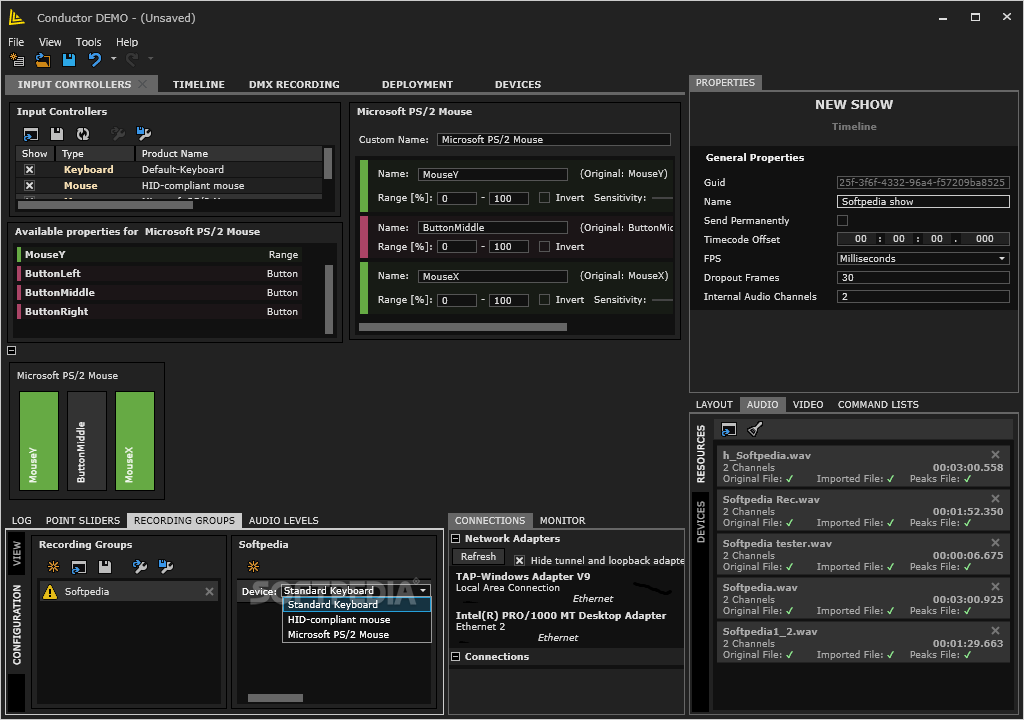Collapse the Network Adapters section
The height and width of the screenshot is (720, 1024).
(456, 539)
